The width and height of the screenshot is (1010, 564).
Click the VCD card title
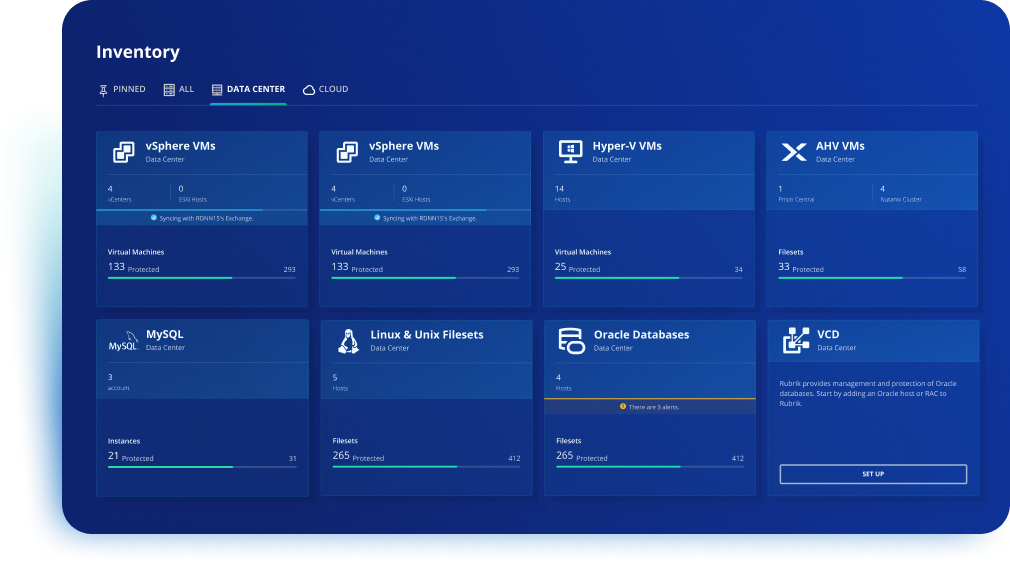(828, 334)
